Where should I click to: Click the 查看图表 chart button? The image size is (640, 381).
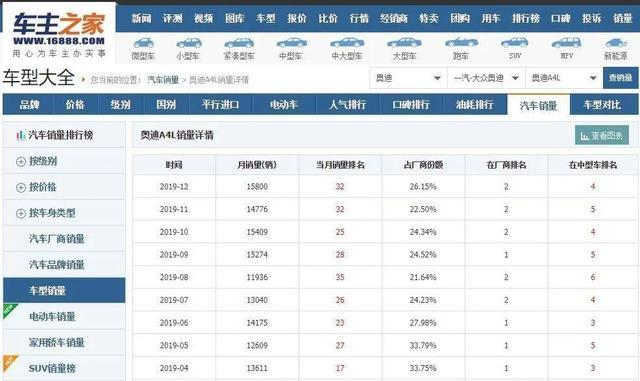coord(602,135)
